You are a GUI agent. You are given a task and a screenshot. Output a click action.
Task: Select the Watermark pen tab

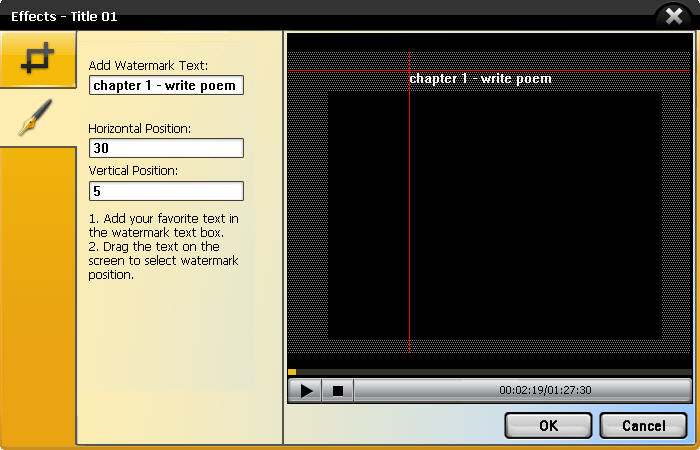coord(38,117)
